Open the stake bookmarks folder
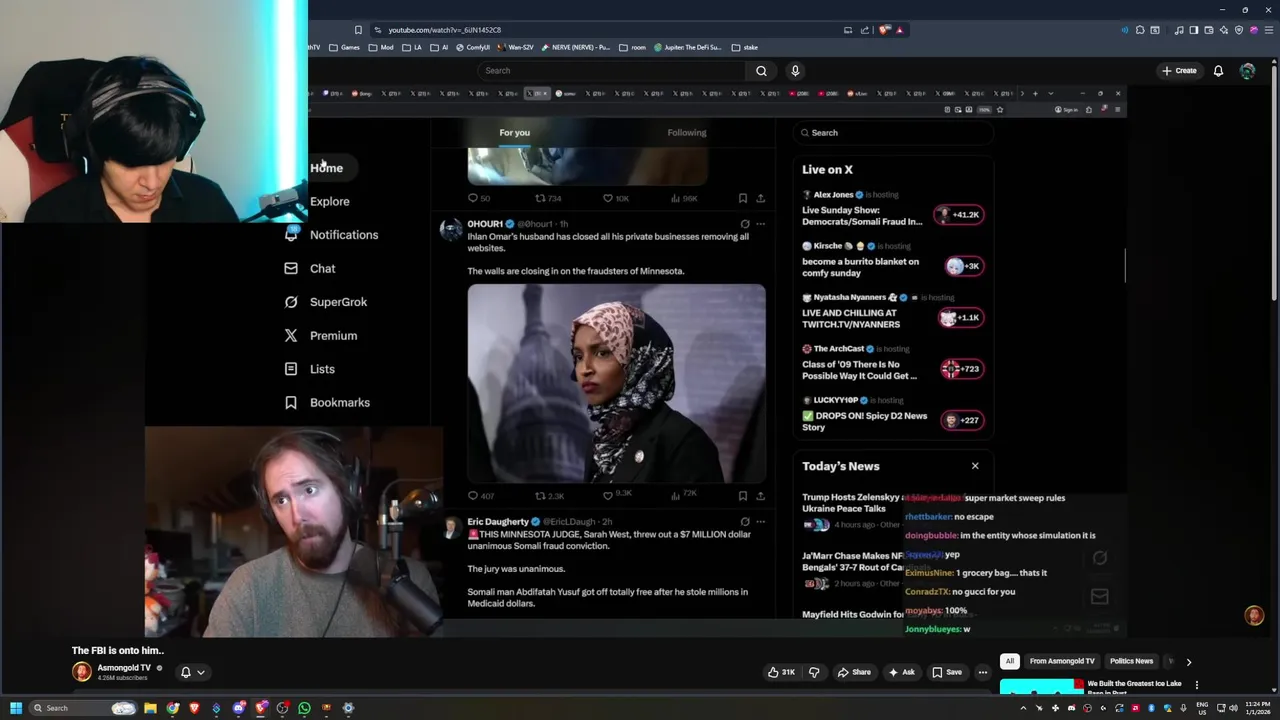The height and width of the screenshot is (720, 1280). point(745,47)
